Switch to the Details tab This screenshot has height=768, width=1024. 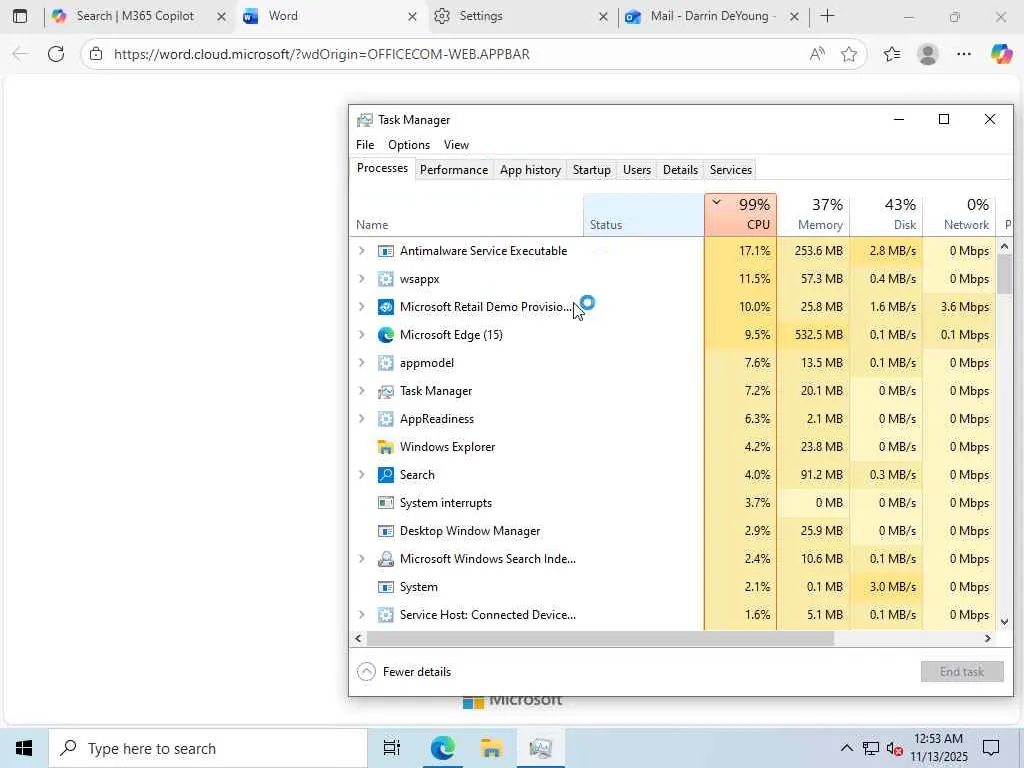pos(680,170)
